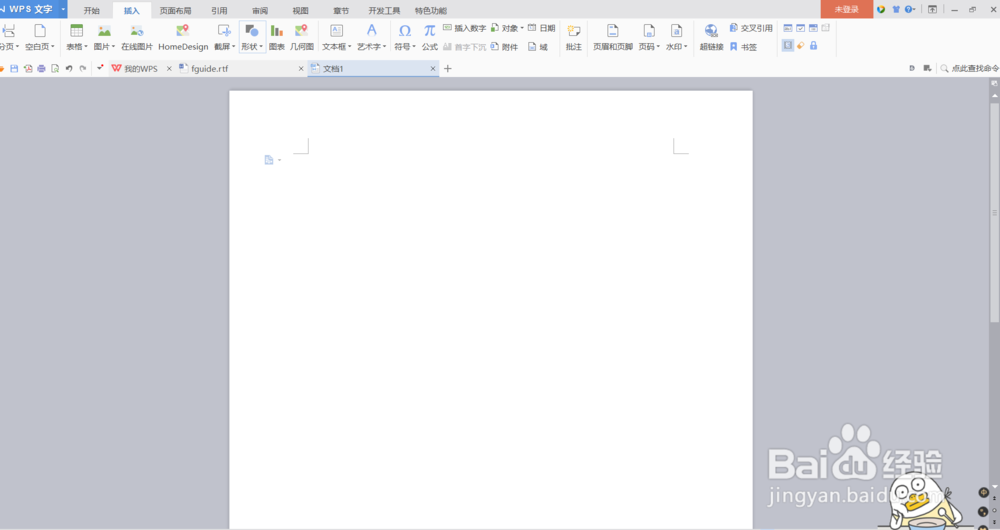Switch to the 章节 (Section) tab
This screenshot has height=530, width=1000.
pos(341,10)
